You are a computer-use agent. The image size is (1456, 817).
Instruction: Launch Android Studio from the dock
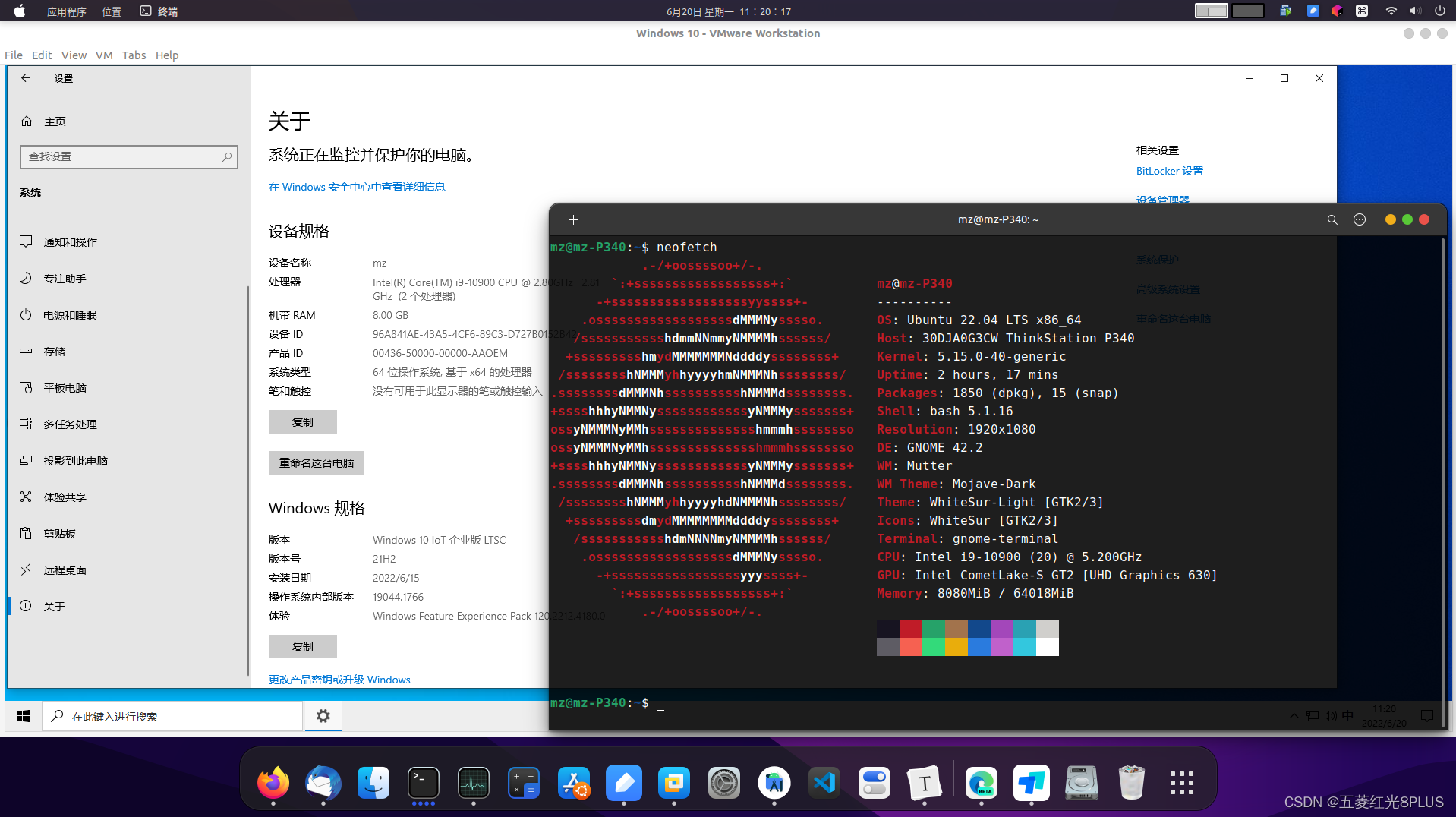[774, 782]
